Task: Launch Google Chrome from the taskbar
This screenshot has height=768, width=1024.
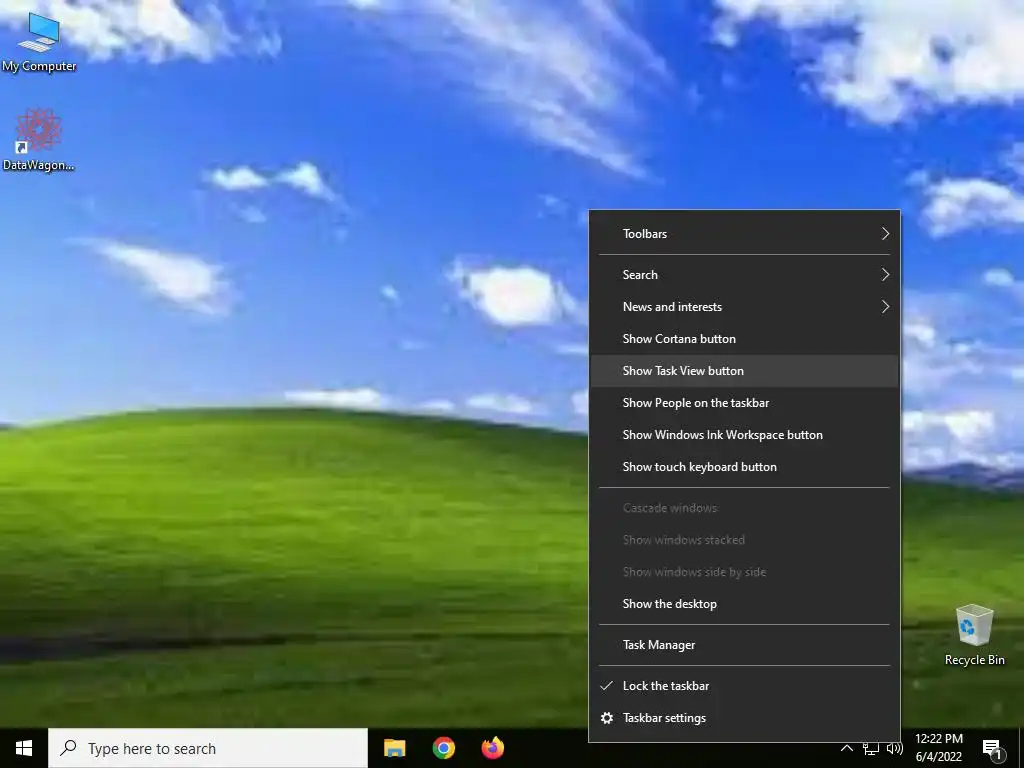Action: click(x=444, y=748)
